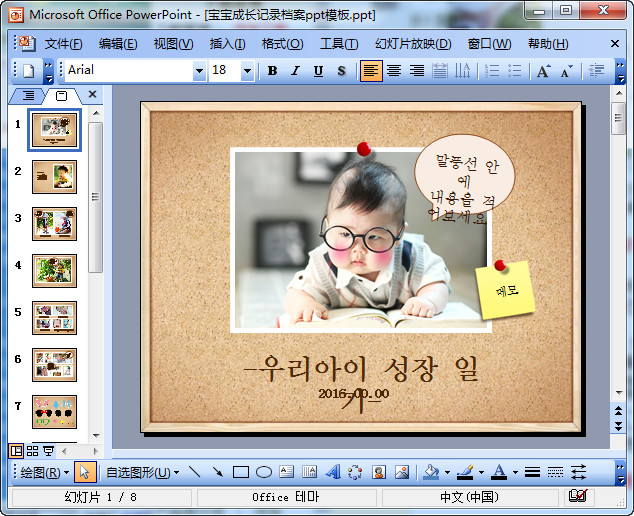Image resolution: width=634 pixels, height=516 pixels.
Task: Toggle bulleted list
Action: pyautogui.click(x=514, y=71)
